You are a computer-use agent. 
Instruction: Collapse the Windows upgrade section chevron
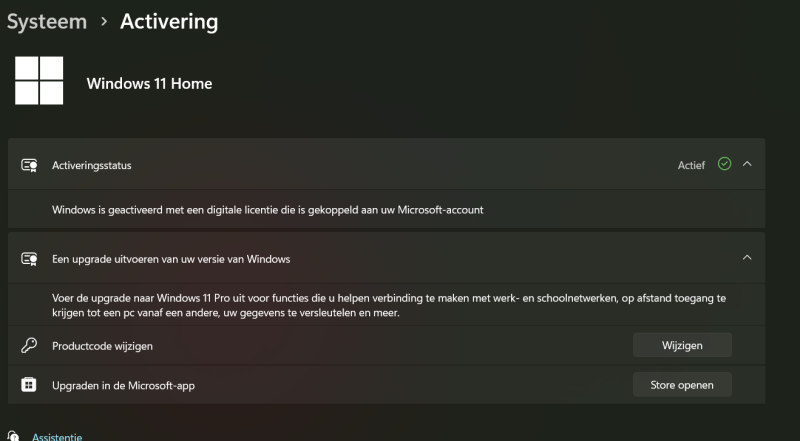point(747,258)
